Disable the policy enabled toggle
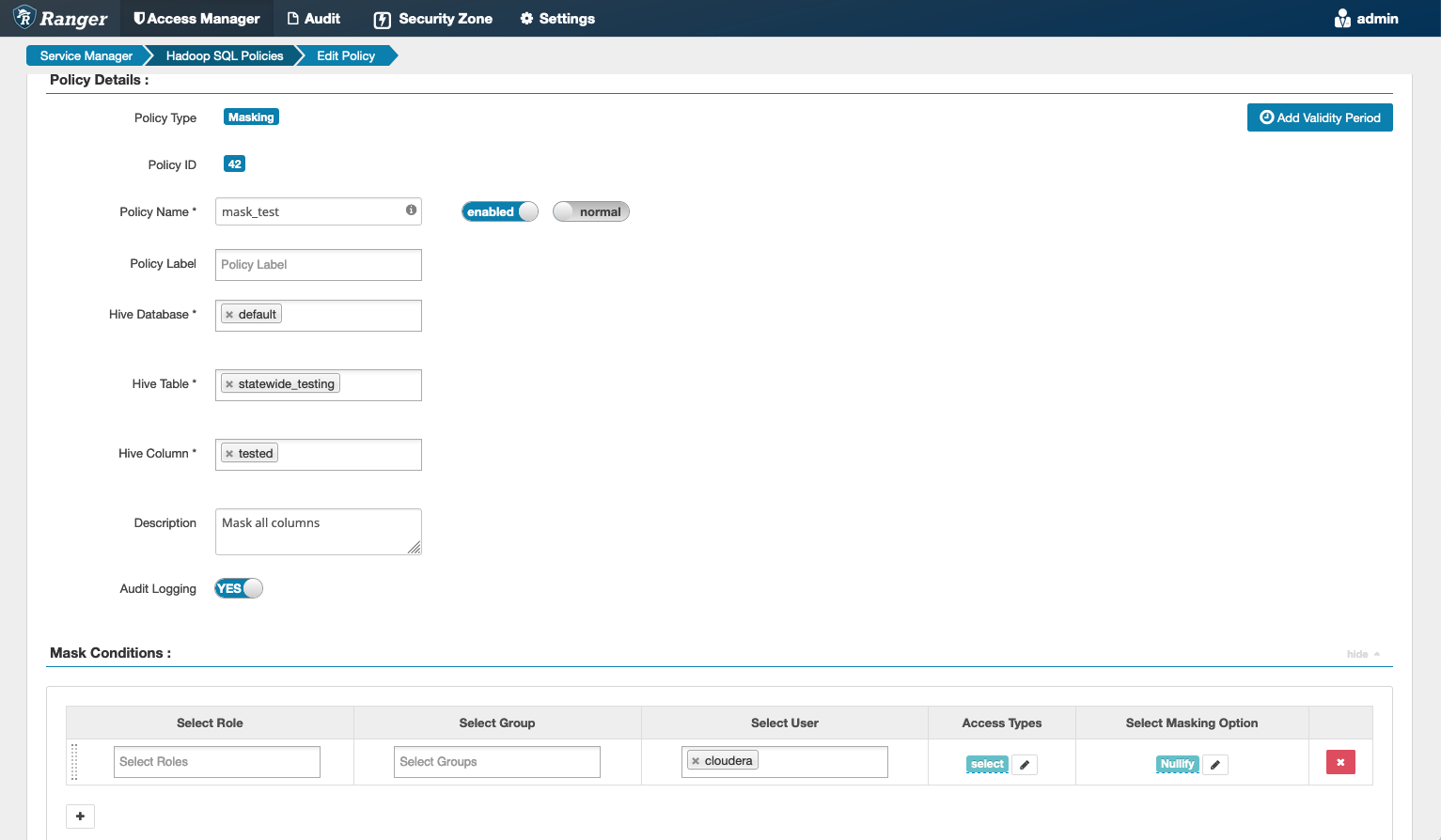Screen dimensions: 1441x840 coord(499,211)
